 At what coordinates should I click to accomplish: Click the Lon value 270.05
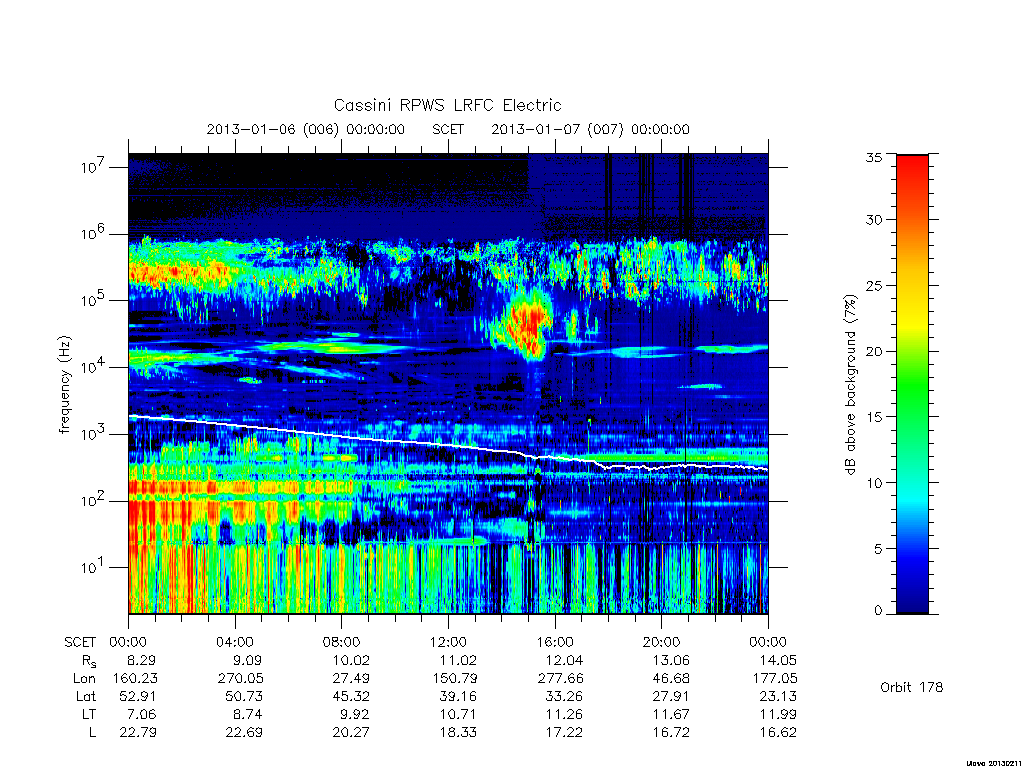(x=241, y=679)
